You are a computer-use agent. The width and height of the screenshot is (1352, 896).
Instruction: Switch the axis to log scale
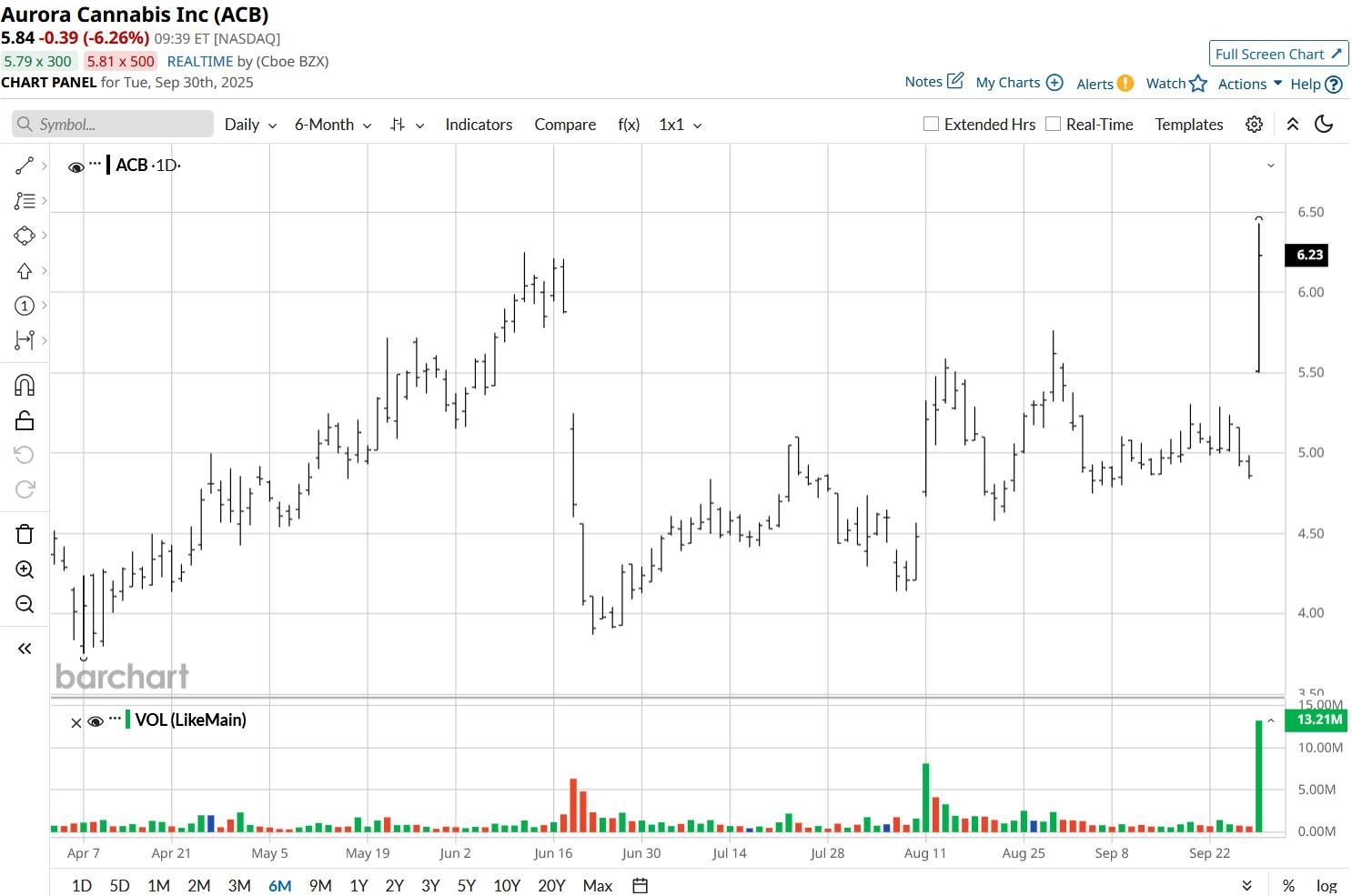tap(1327, 885)
